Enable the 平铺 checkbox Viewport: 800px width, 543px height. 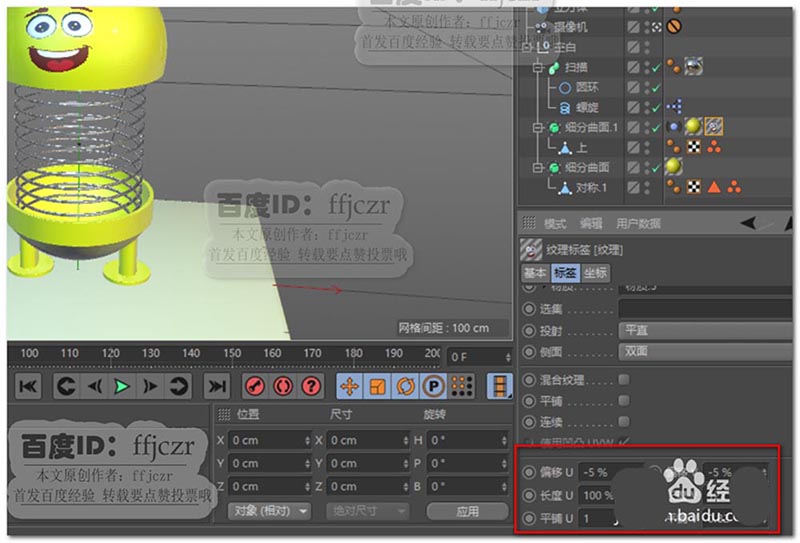click(x=623, y=401)
